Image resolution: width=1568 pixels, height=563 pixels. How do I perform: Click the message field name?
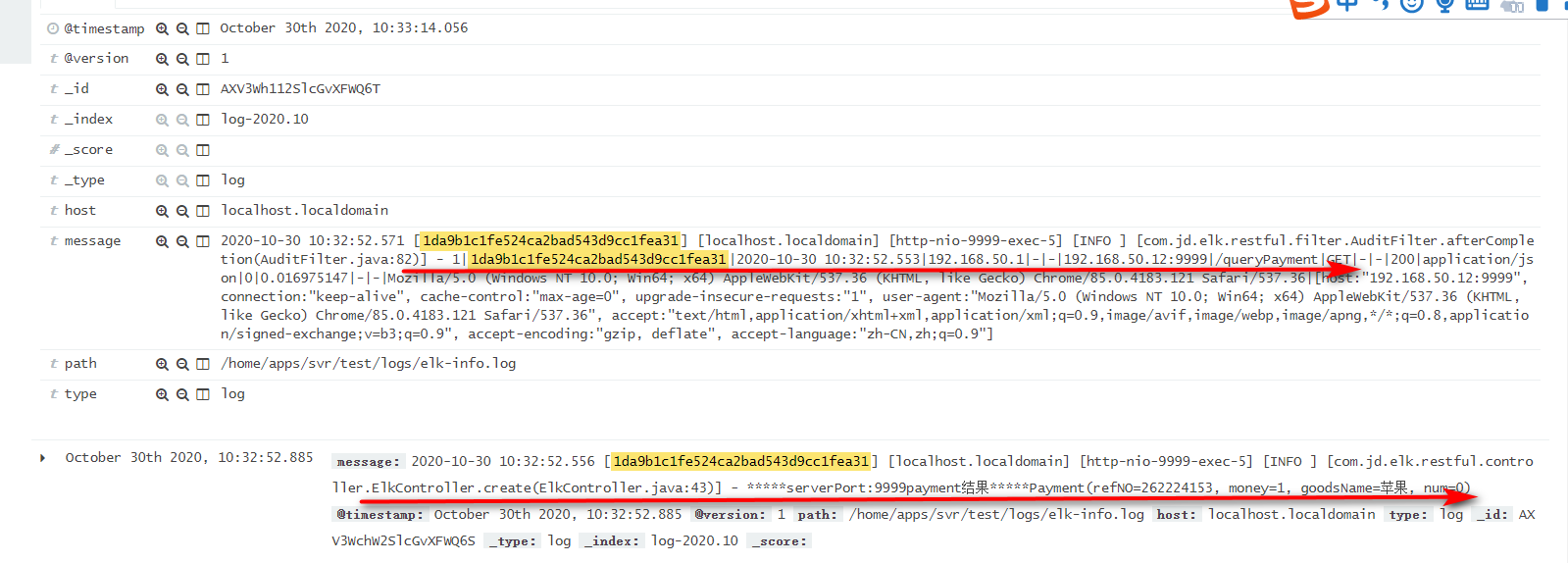(92, 241)
